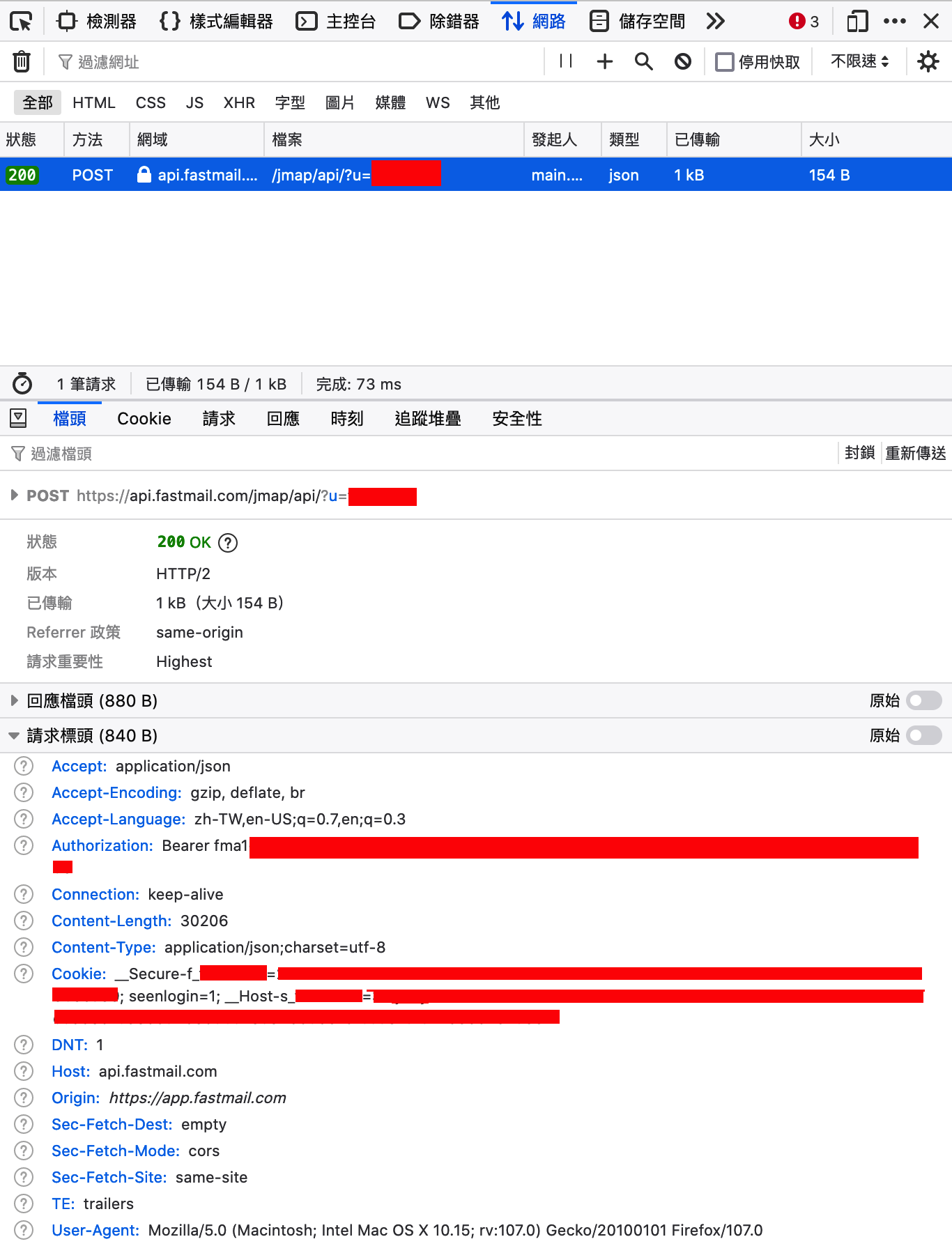Expand the POST URL disclosure triangle
Screen dimensions: 952x1253
[x=14, y=495]
